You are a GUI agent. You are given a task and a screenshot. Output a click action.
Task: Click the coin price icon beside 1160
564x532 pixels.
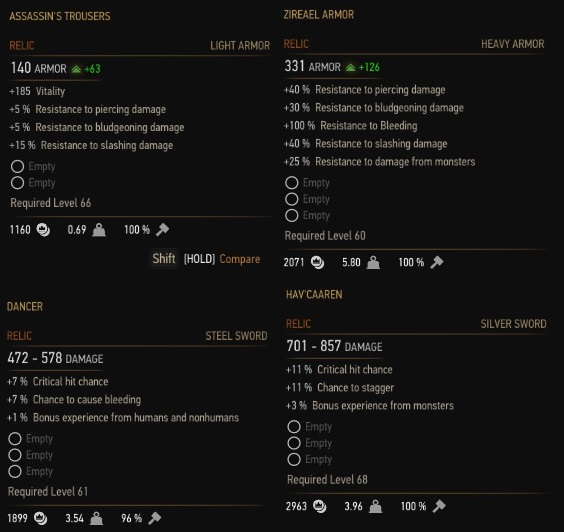[x=43, y=230]
